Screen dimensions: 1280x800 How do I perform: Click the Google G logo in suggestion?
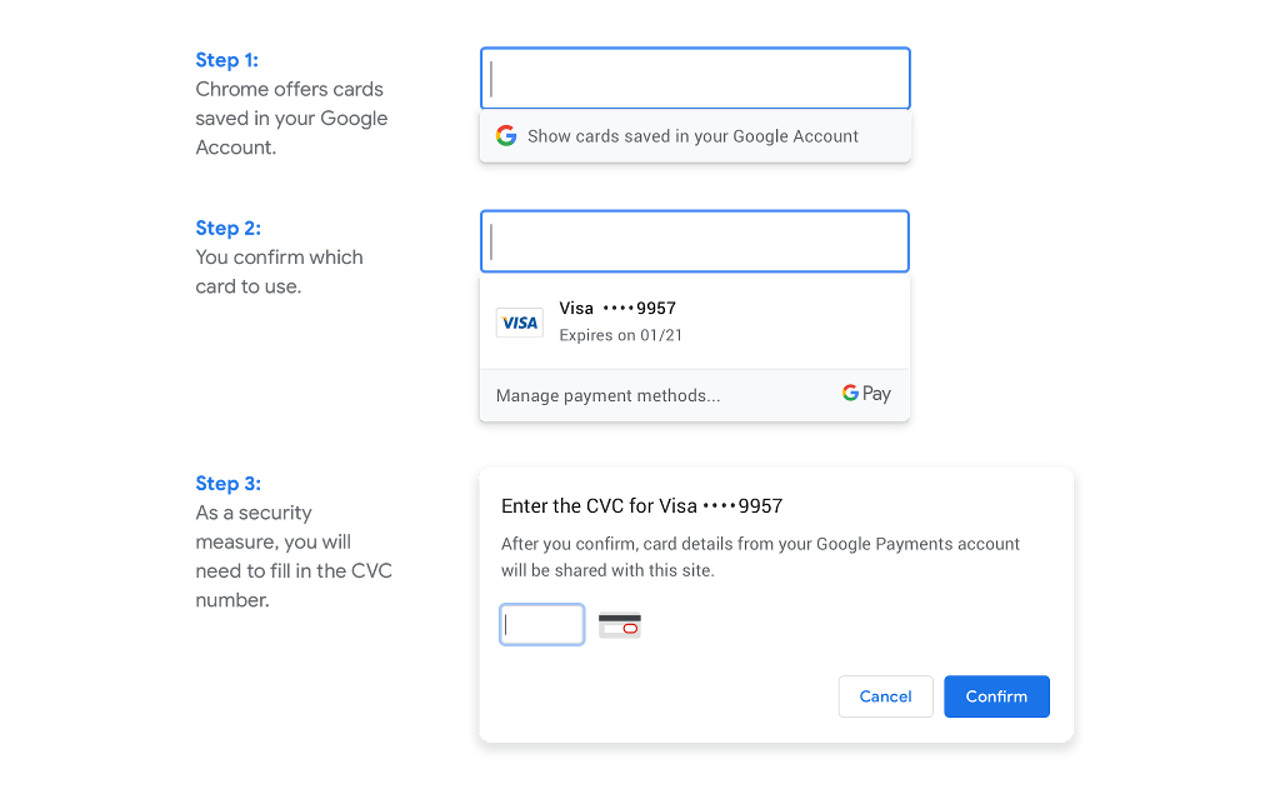point(506,136)
